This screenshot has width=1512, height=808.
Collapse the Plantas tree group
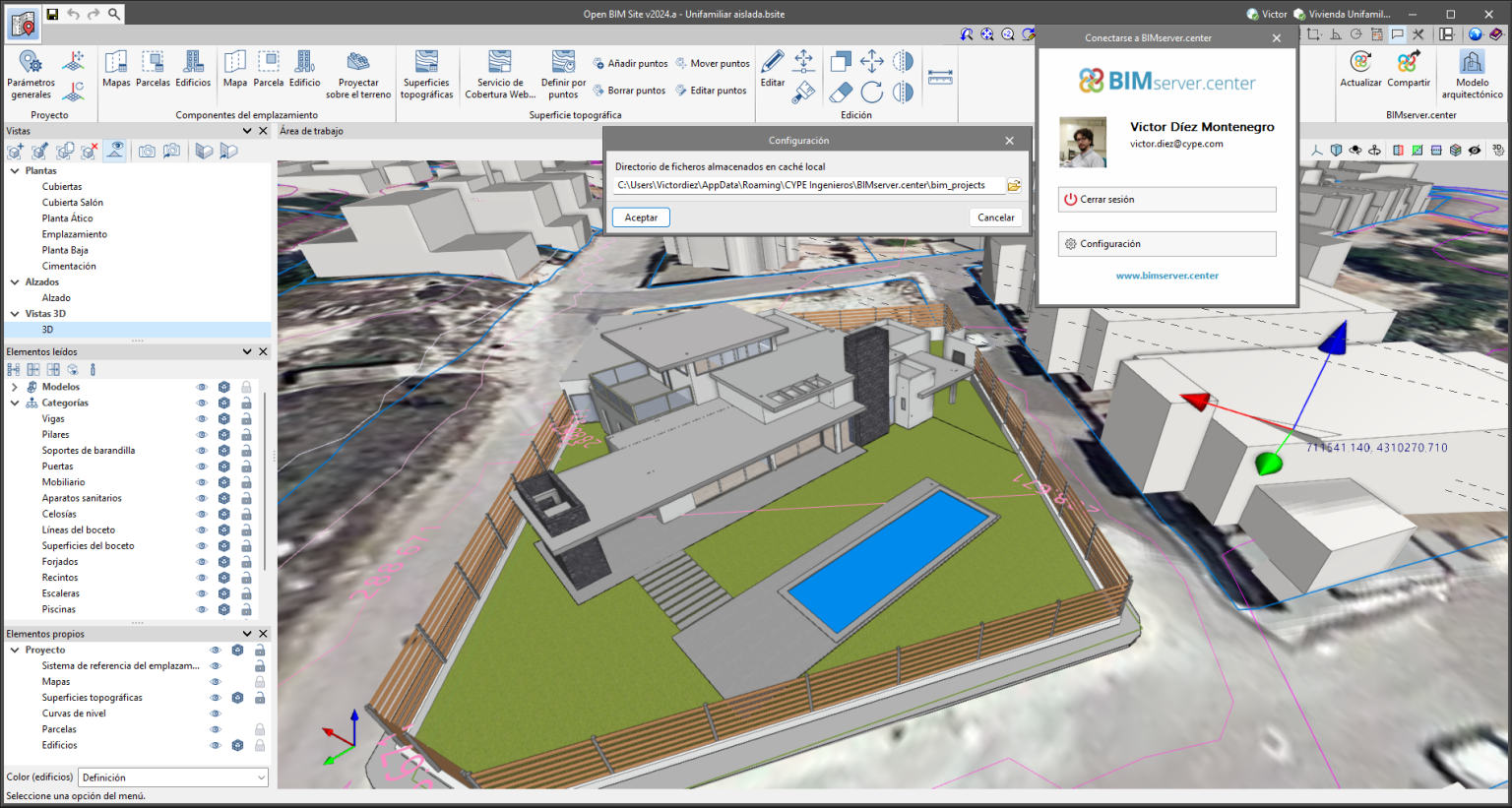pyautogui.click(x=15, y=171)
